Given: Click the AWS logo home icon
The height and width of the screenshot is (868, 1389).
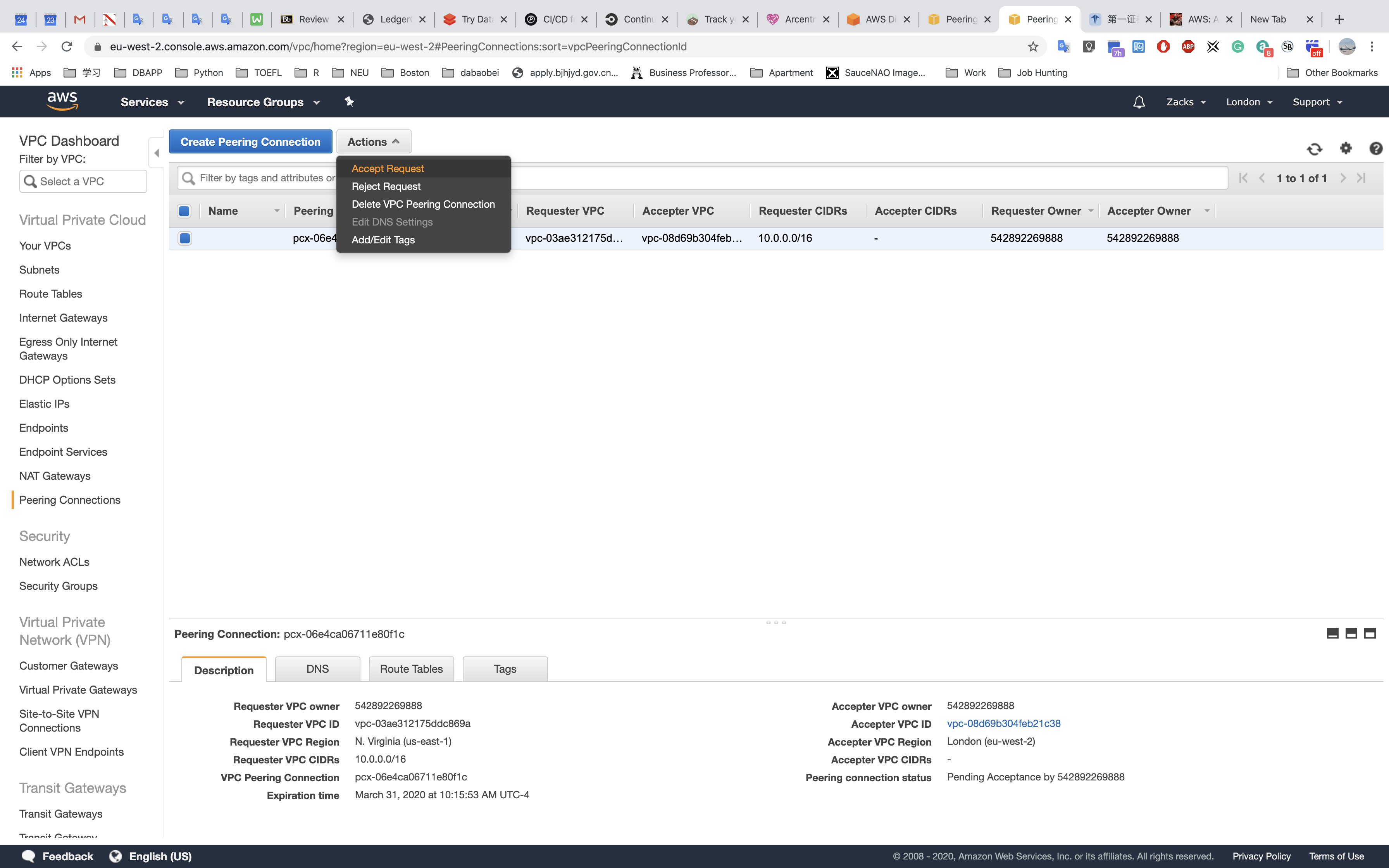Looking at the screenshot, I should click(62, 101).
